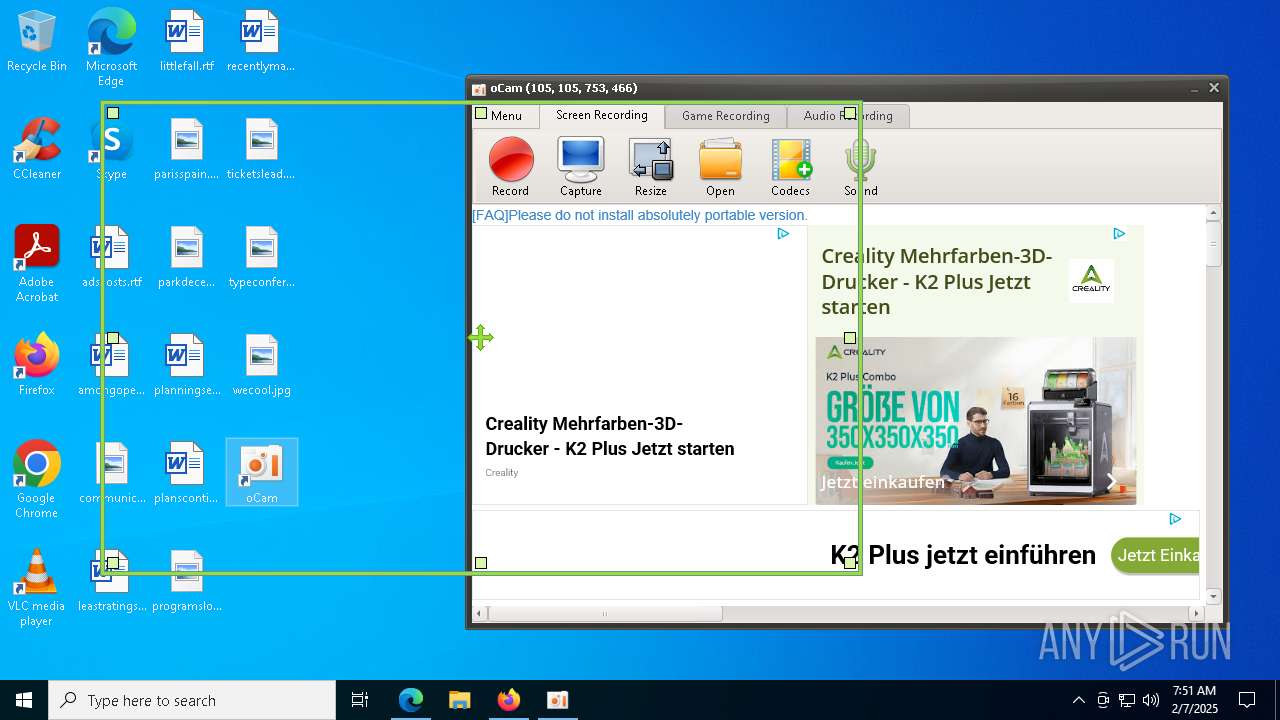
Task: Click the vertical scrollbar down arrow in oCam
Action: click(x=1214, y=596)
